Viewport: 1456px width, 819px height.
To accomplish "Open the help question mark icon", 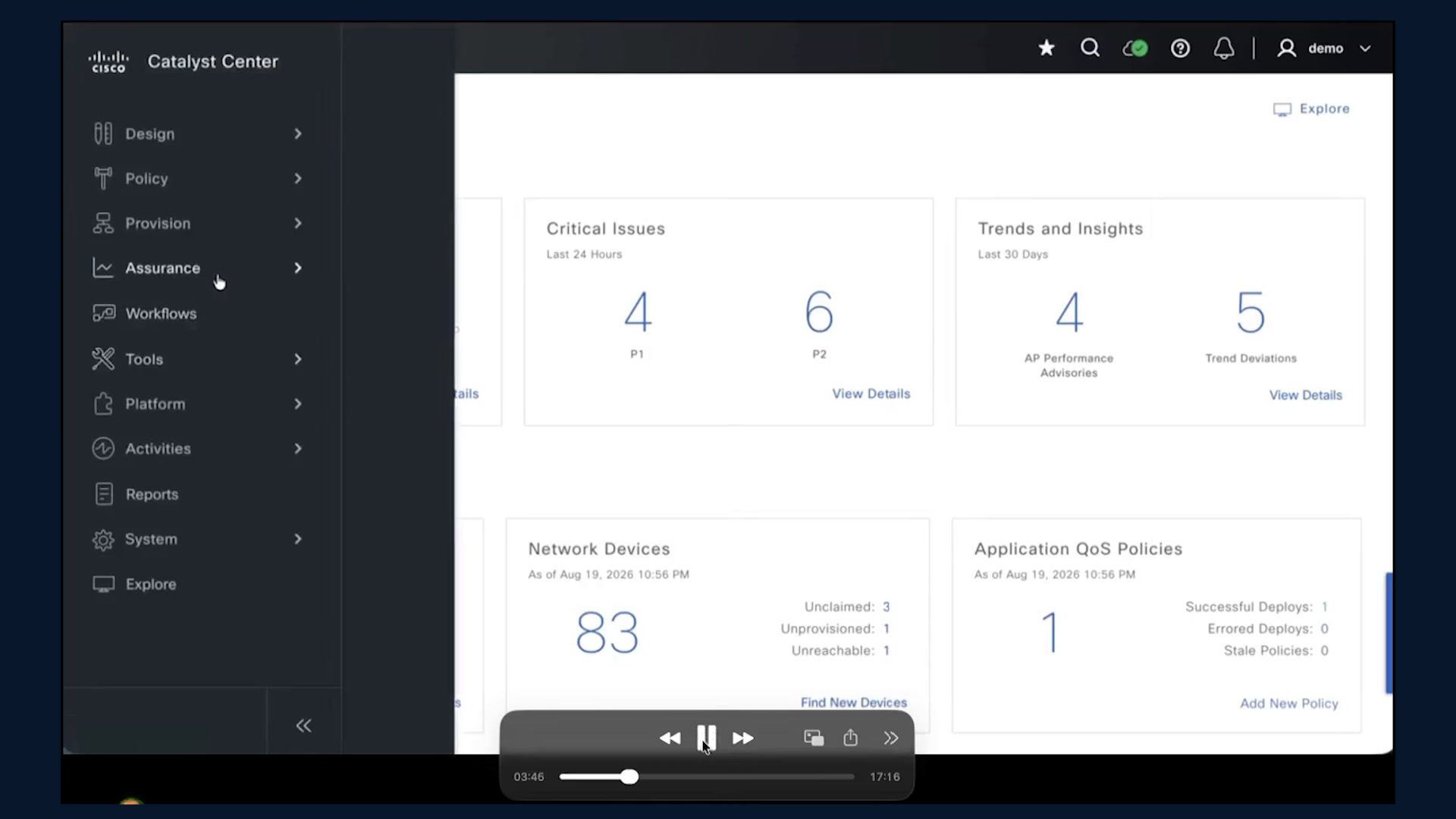I will pyautogui.click(x=1180, y=49).
